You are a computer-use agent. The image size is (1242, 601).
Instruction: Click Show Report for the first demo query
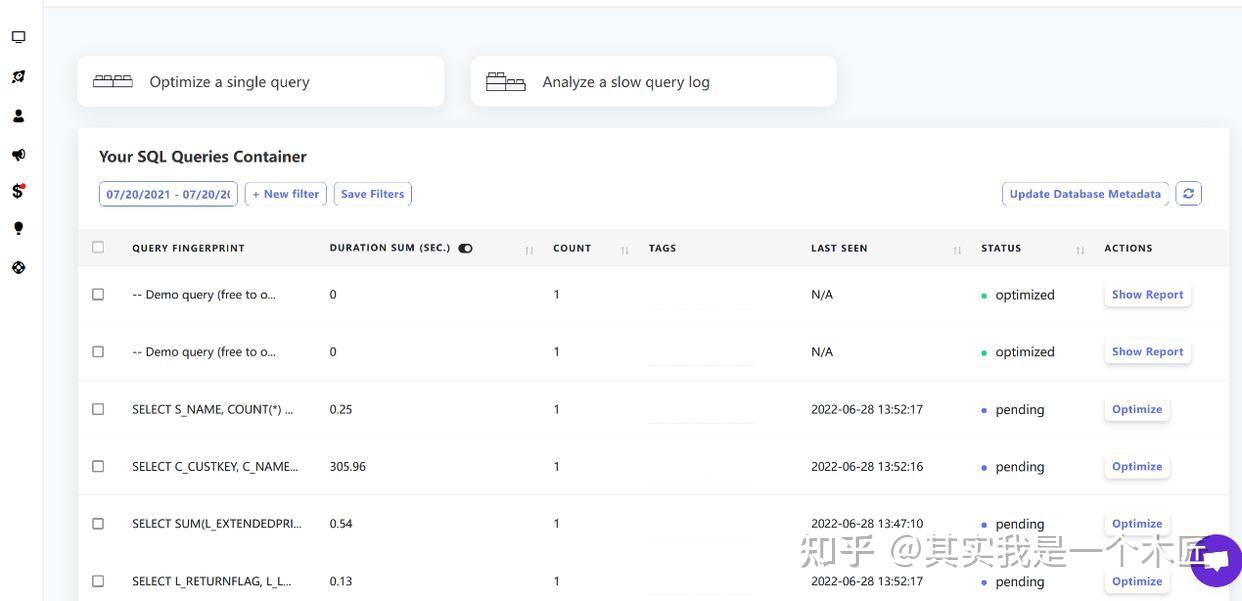pos(1147,294)
